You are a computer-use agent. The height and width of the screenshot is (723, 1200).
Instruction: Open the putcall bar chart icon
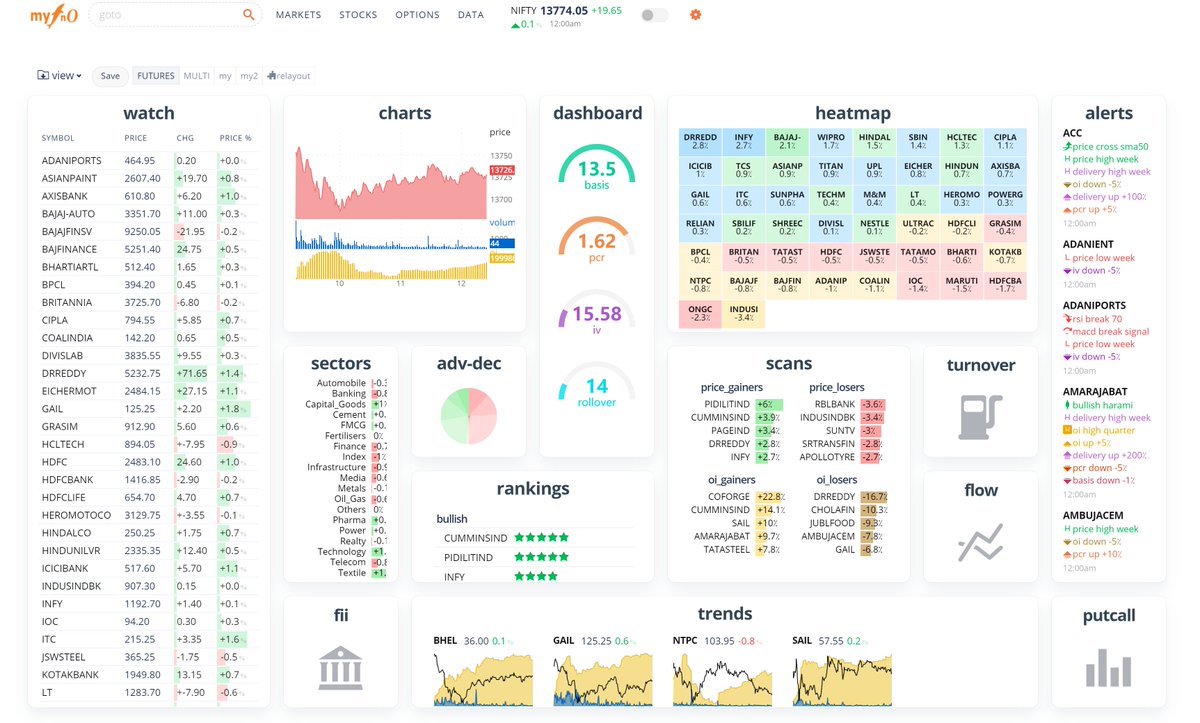coord(1108,668)
